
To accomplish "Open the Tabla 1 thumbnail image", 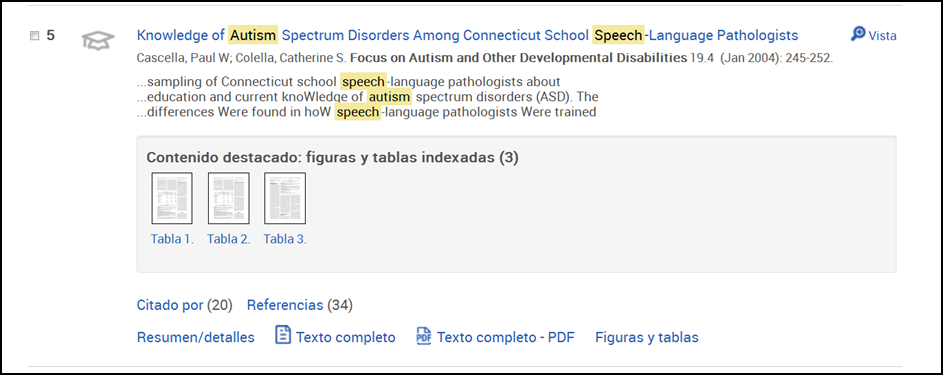I will [x=172, y=198].
